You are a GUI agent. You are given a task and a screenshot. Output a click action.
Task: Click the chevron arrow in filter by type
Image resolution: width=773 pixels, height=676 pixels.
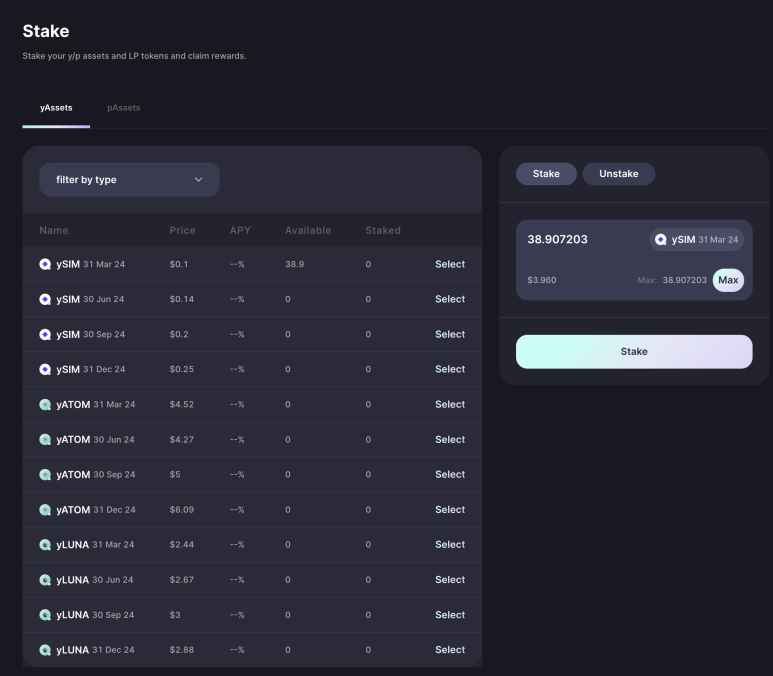[198, 179]
